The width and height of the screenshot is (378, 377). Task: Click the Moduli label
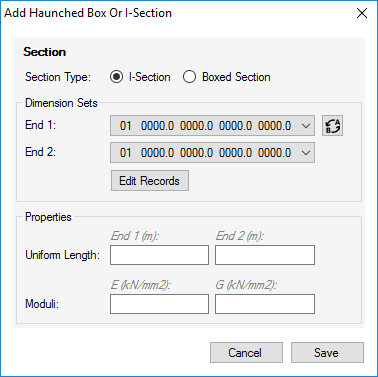click(x=42, y=304)
